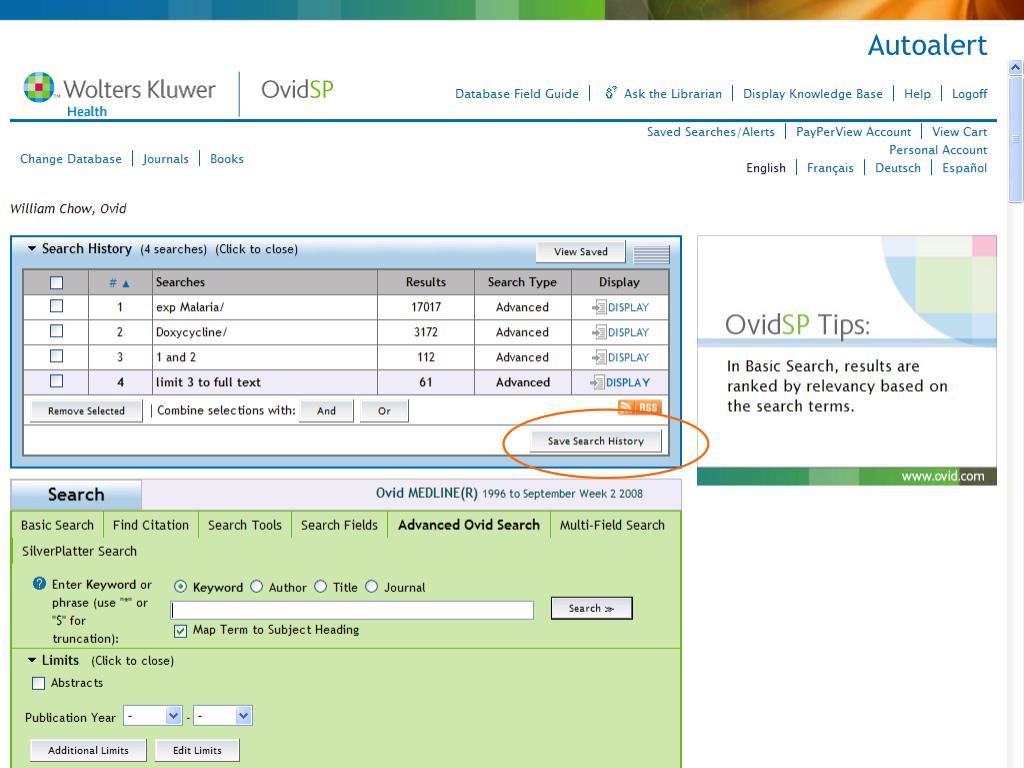Open the search help question mark icon
Image resolution: width=1024 pixels, height=768 pixels.
[x=39, y=583]
